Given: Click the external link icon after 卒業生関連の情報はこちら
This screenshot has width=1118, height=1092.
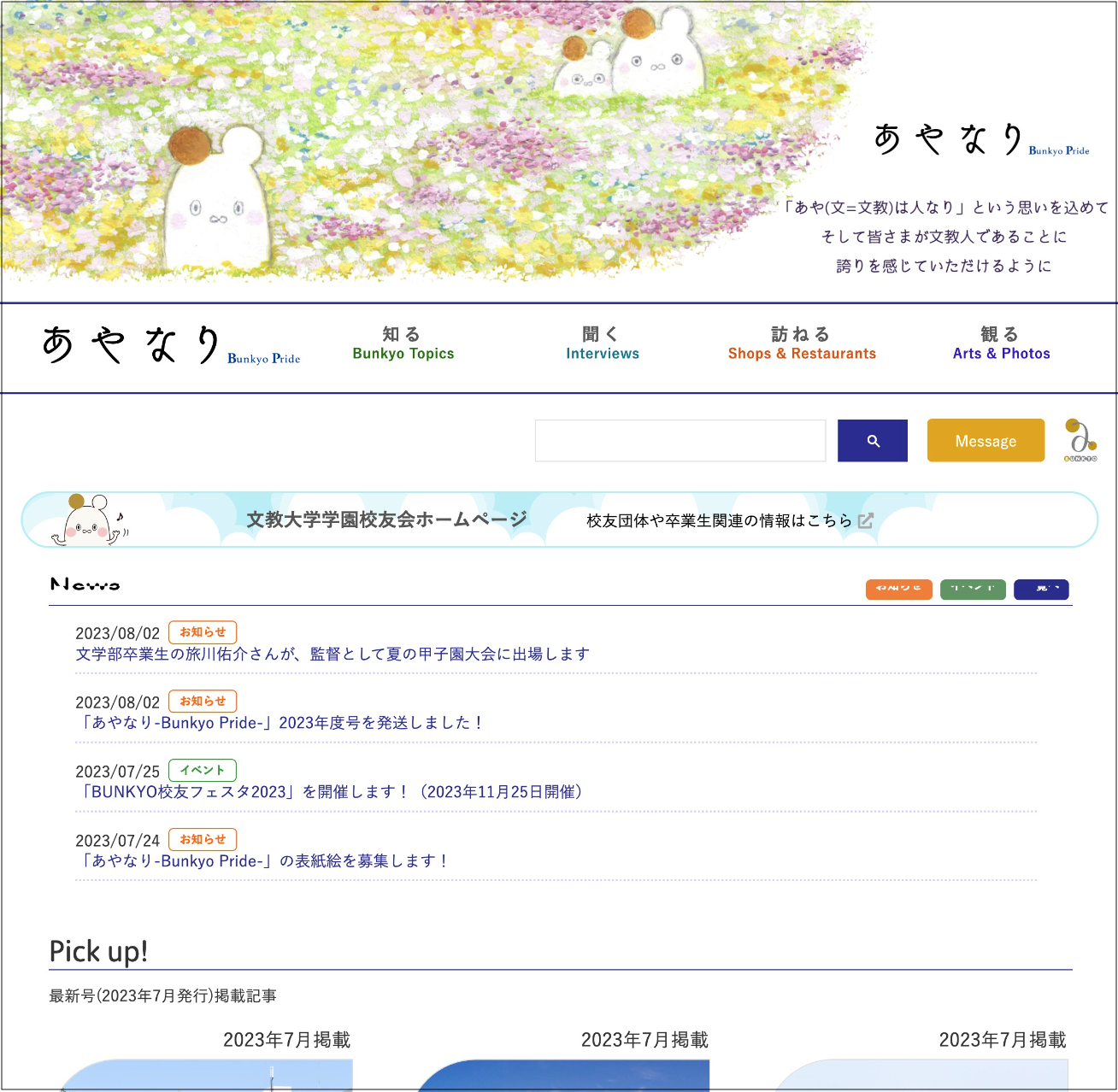Looking at the screenshot, I should pos(867,520).
